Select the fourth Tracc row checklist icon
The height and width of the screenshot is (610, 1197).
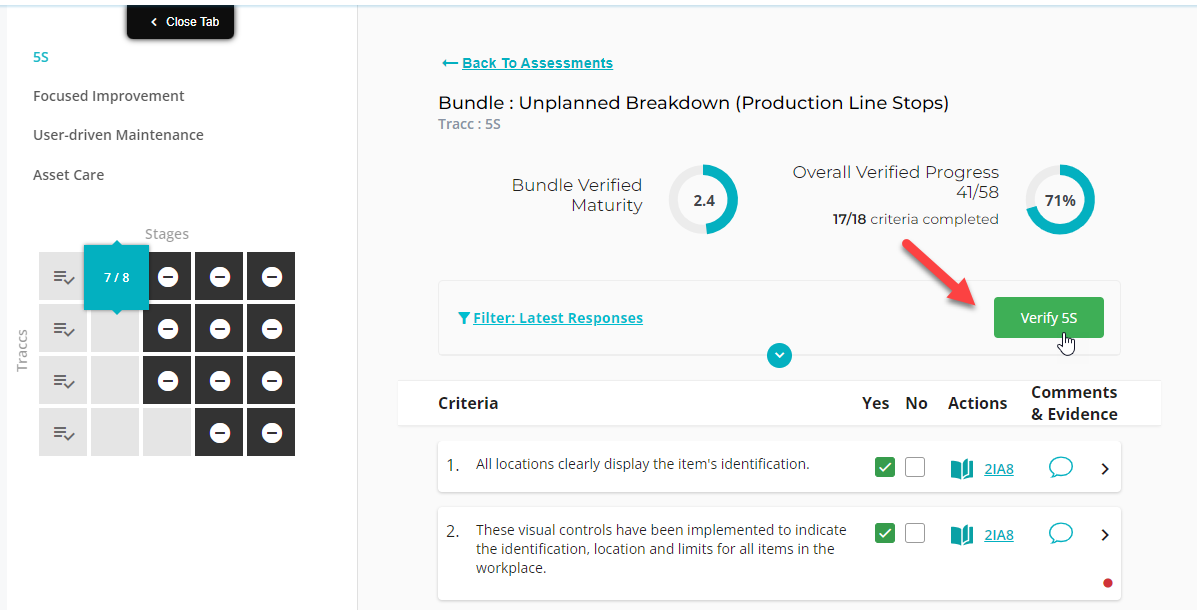pyautogui.click(x=63, y=432)
